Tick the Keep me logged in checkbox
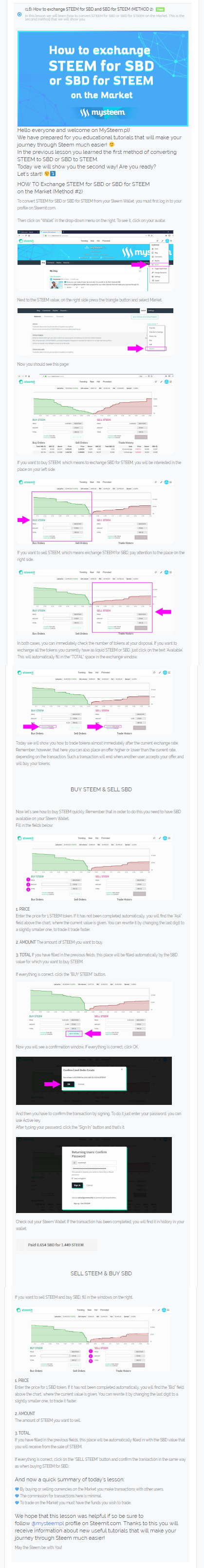This screenshot has width=204, height=1568. (74, 1178)
